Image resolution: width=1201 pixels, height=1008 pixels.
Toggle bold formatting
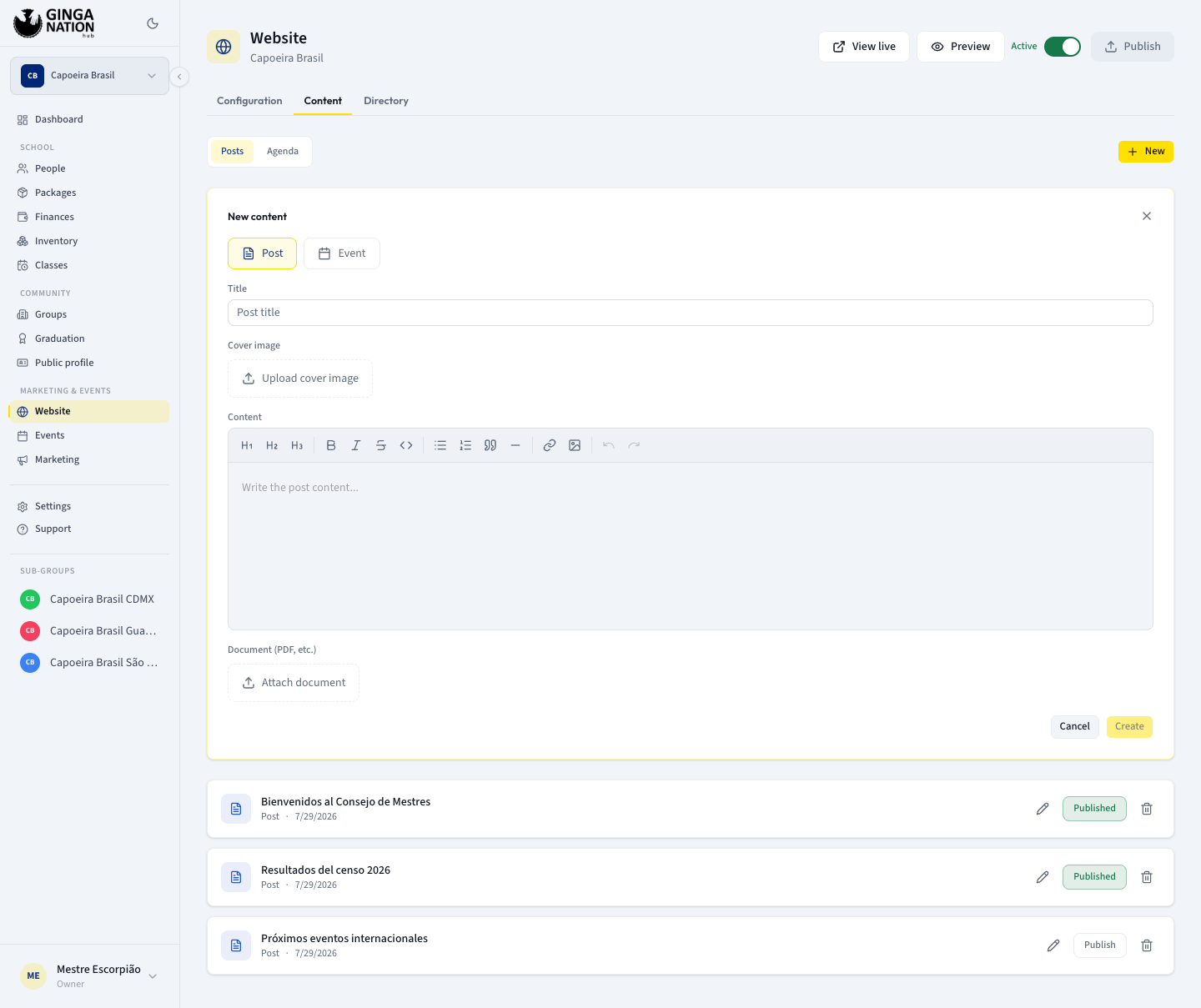tap(331, 445)
